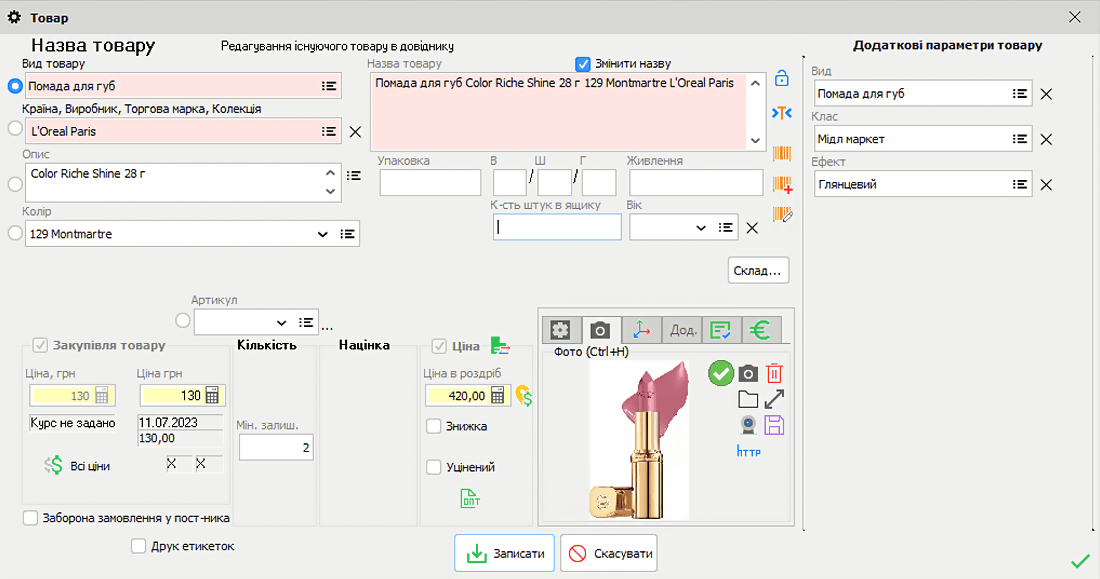Image resolution: width=1100 pixels, height=579 pixels.
Task: Open photo from folder icon
Action: (748, 398)
